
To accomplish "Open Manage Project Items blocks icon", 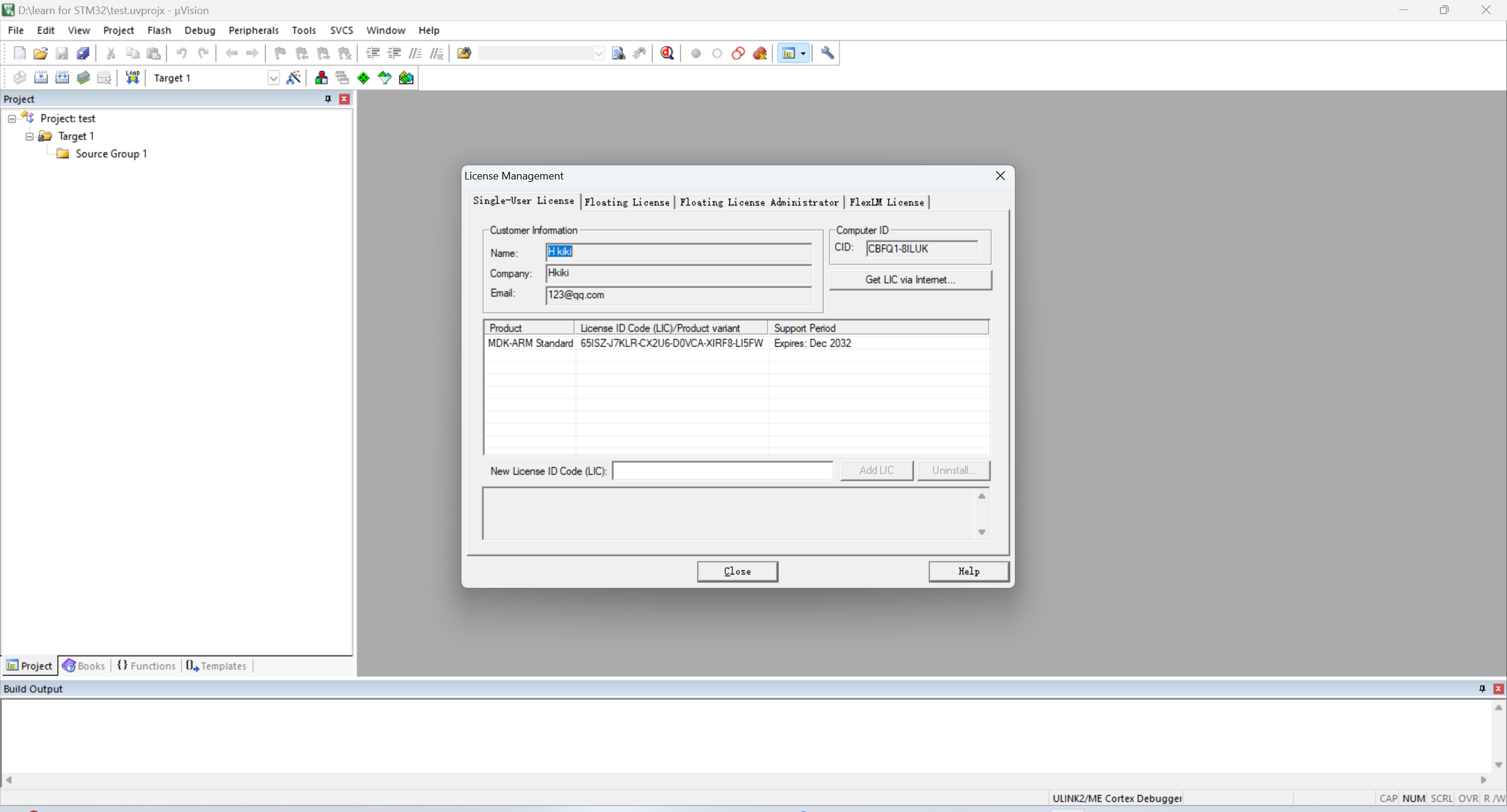I will (x=321, y=78).
